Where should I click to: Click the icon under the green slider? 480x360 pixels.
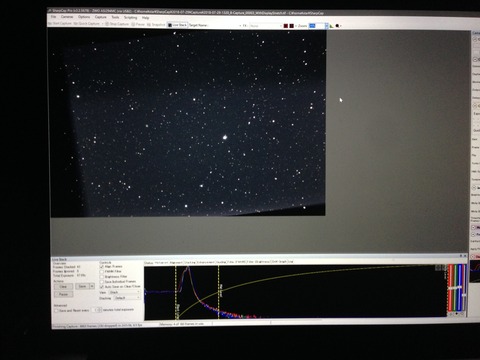coord(456,314)
